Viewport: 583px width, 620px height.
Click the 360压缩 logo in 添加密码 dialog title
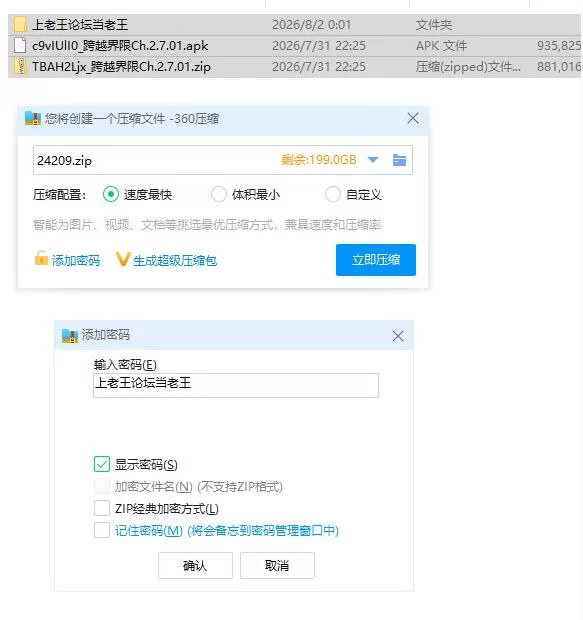coord(70,336)
